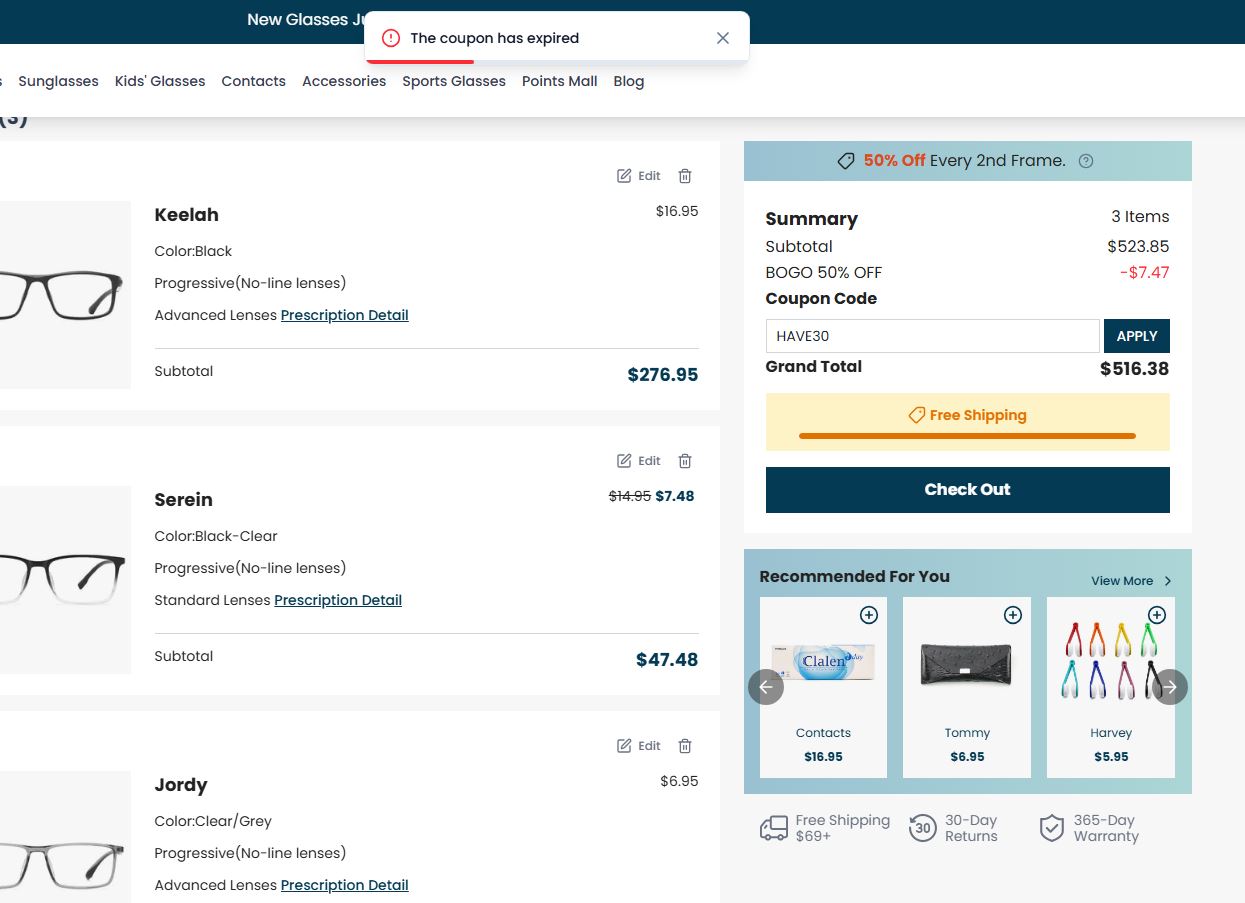Click the BOGO discount -$7.47 value
1245x903 pixels.
[x=1144, y=272]
